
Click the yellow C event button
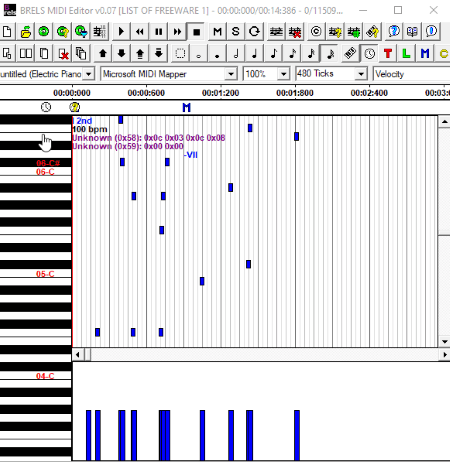point(443,53)
